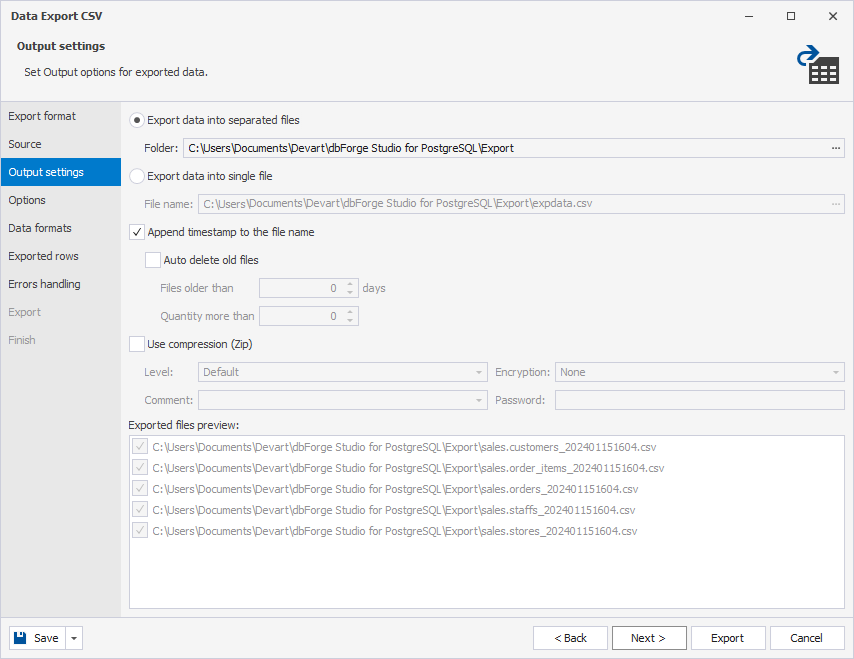This screenshot has height=659, width=854.
Task: Click the Next > button
Action: tap(649, 638)
